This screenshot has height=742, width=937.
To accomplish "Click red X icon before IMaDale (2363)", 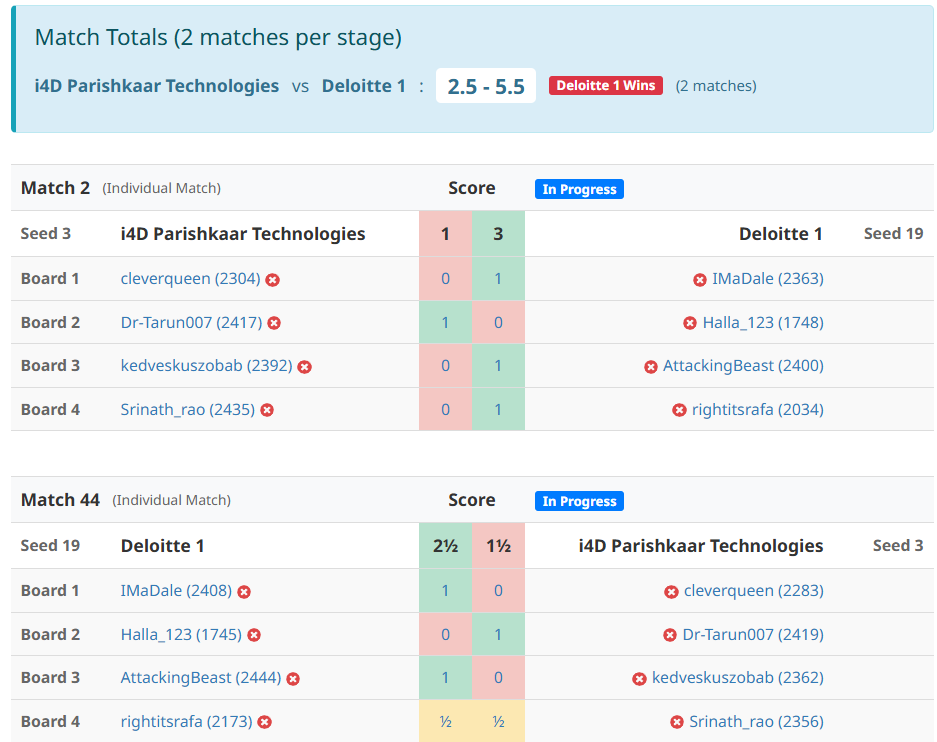I will pyautogui.click(x=700, y=280).
